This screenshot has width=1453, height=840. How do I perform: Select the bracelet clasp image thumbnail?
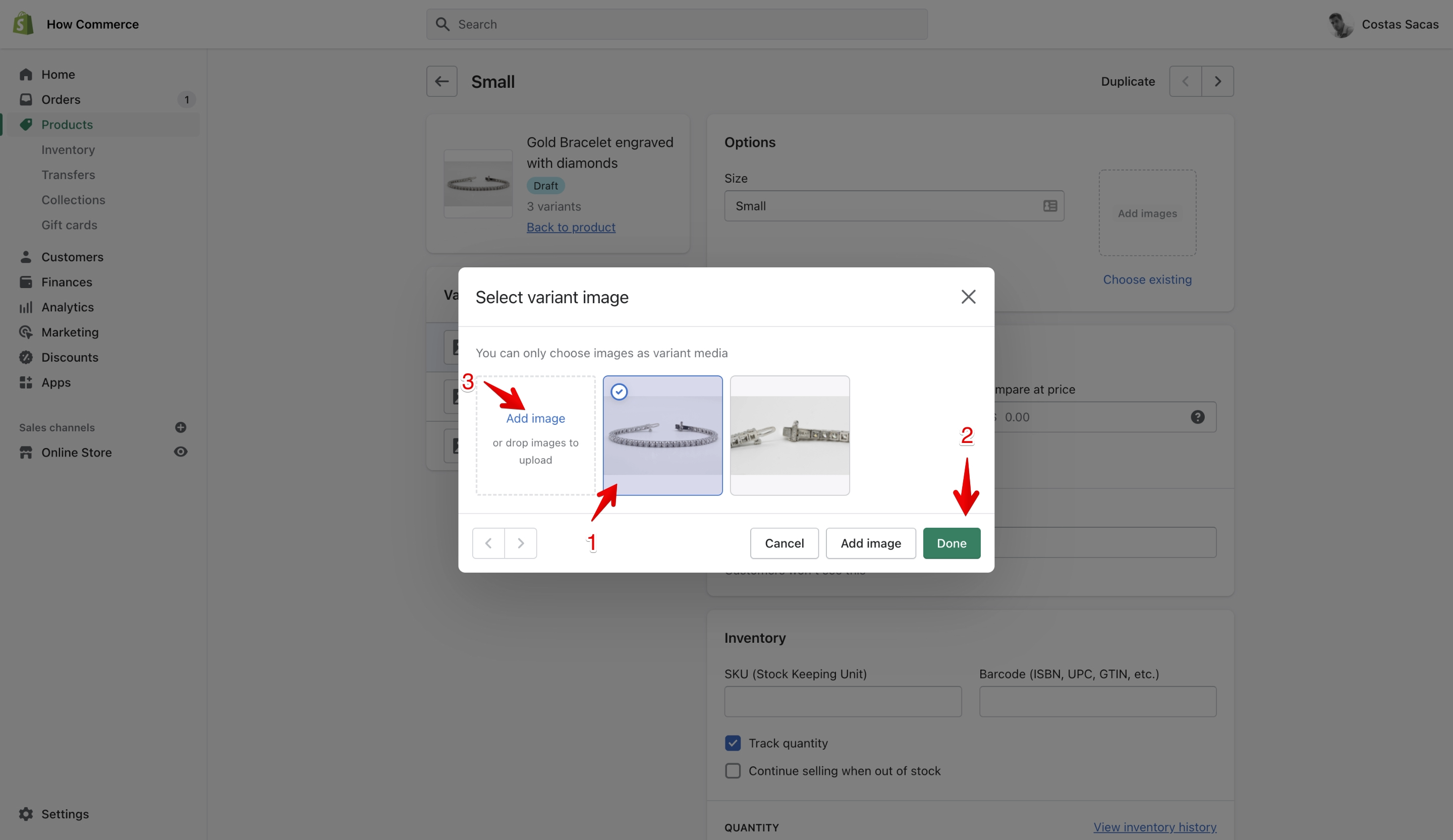coord(790,435)
